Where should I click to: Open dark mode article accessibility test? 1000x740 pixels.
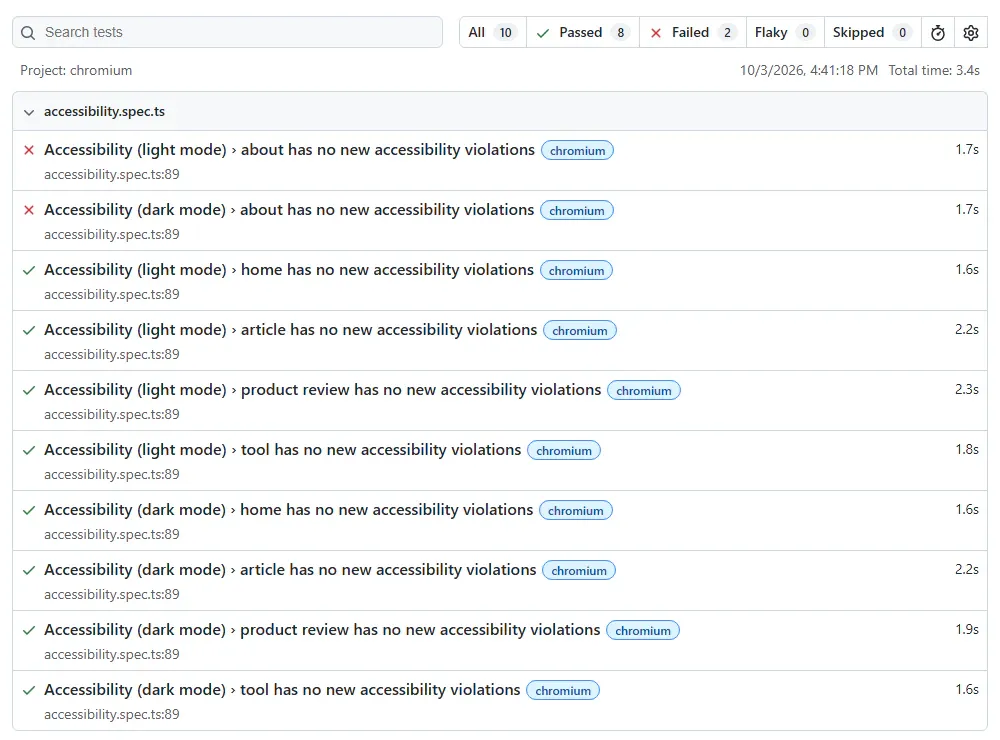(290, 570)
